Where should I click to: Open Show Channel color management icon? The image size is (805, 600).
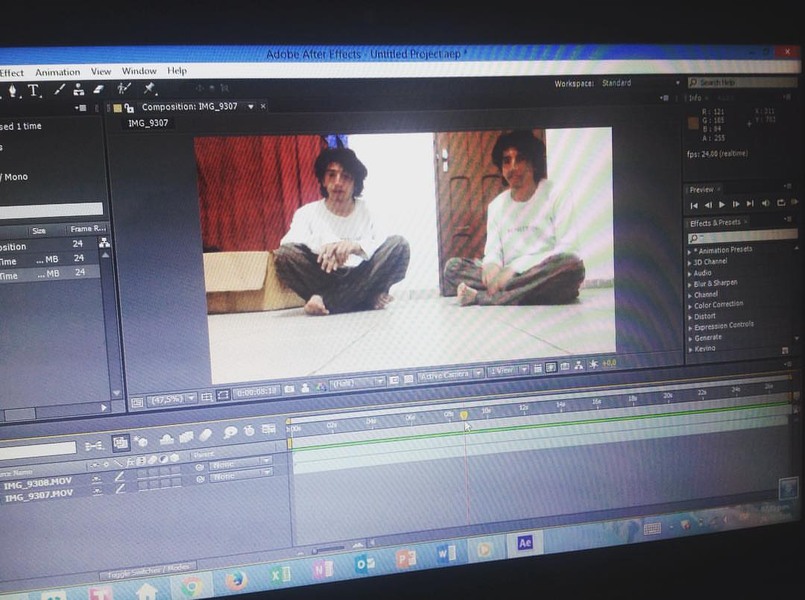click(x=320, y=386)
